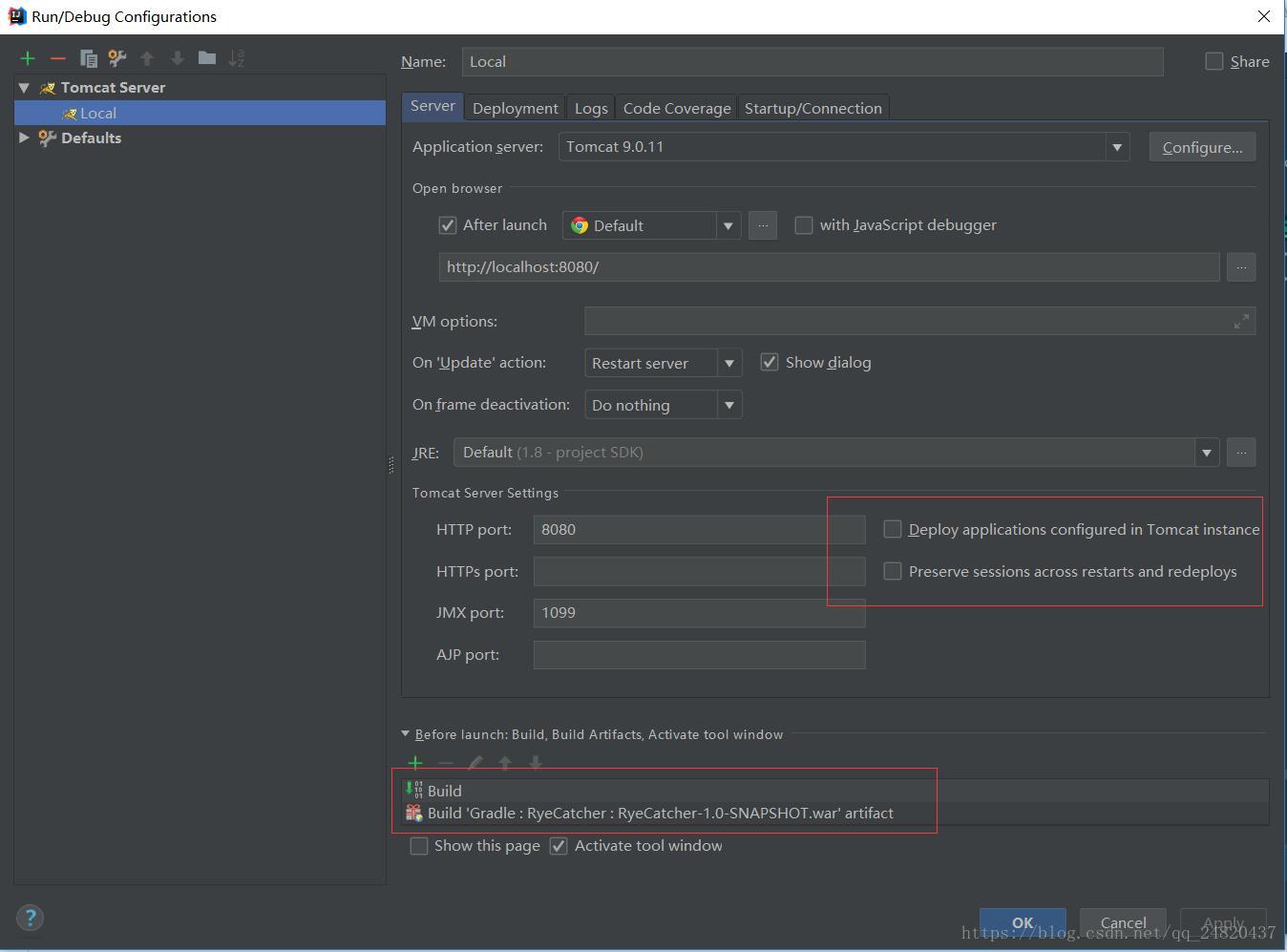Screen dimensions: 1287x952
Task: Open the JRE dropdown
Action: (x=1207, y=453)
